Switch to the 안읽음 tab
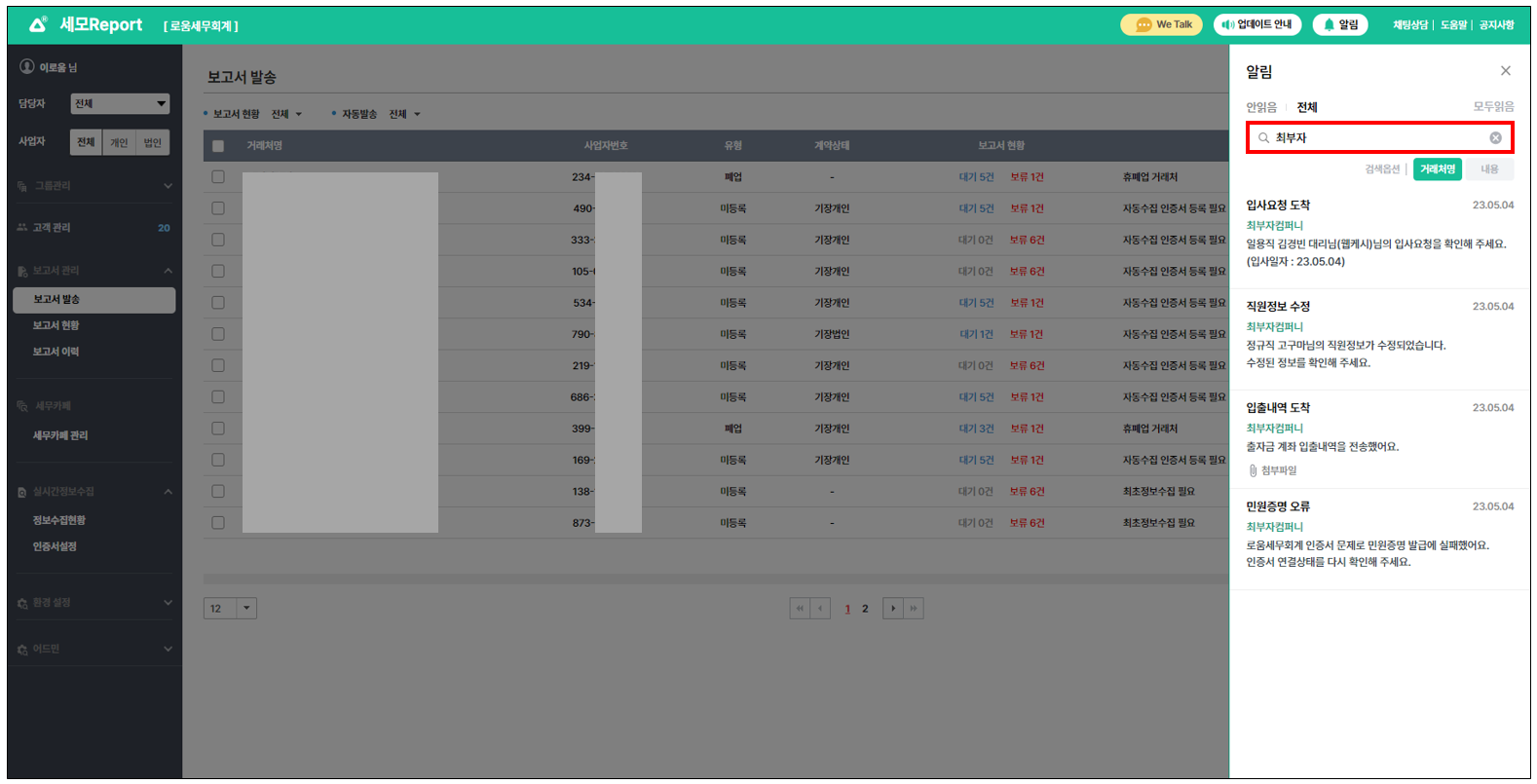The height and width of the screenshot is (784, 1537). tap(1260, 107)
